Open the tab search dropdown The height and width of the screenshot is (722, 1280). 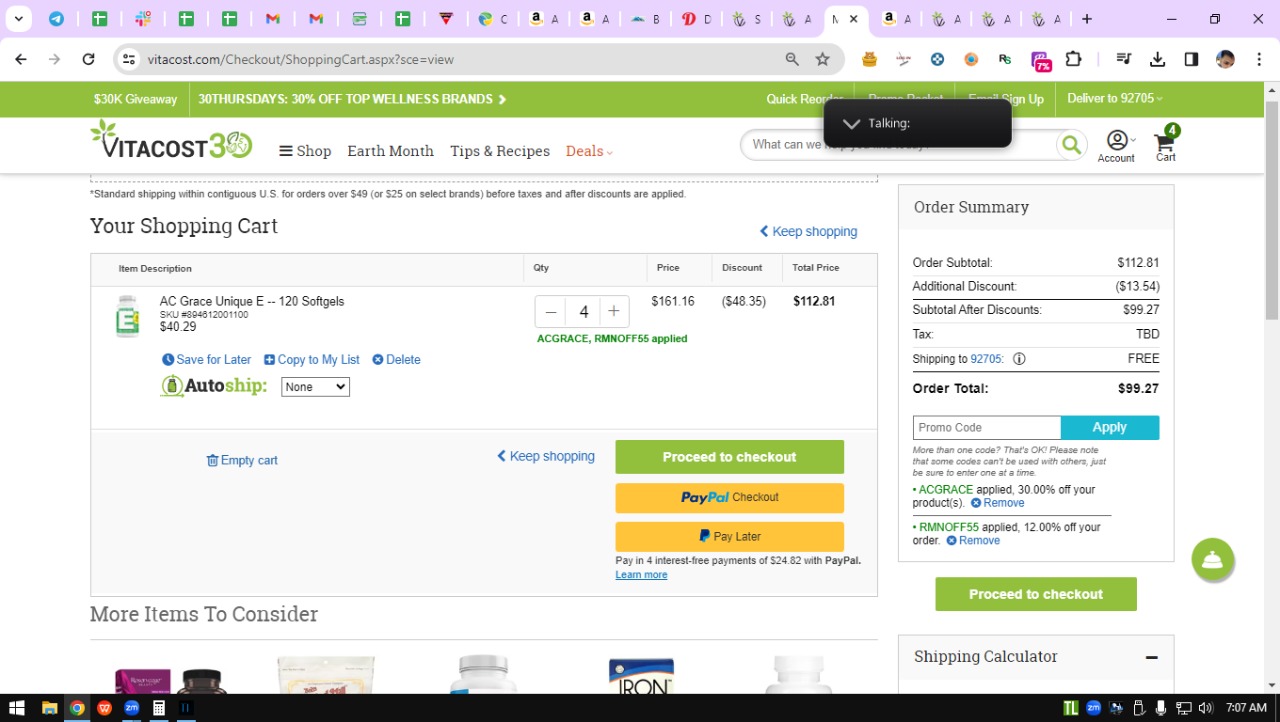(18, 19)
